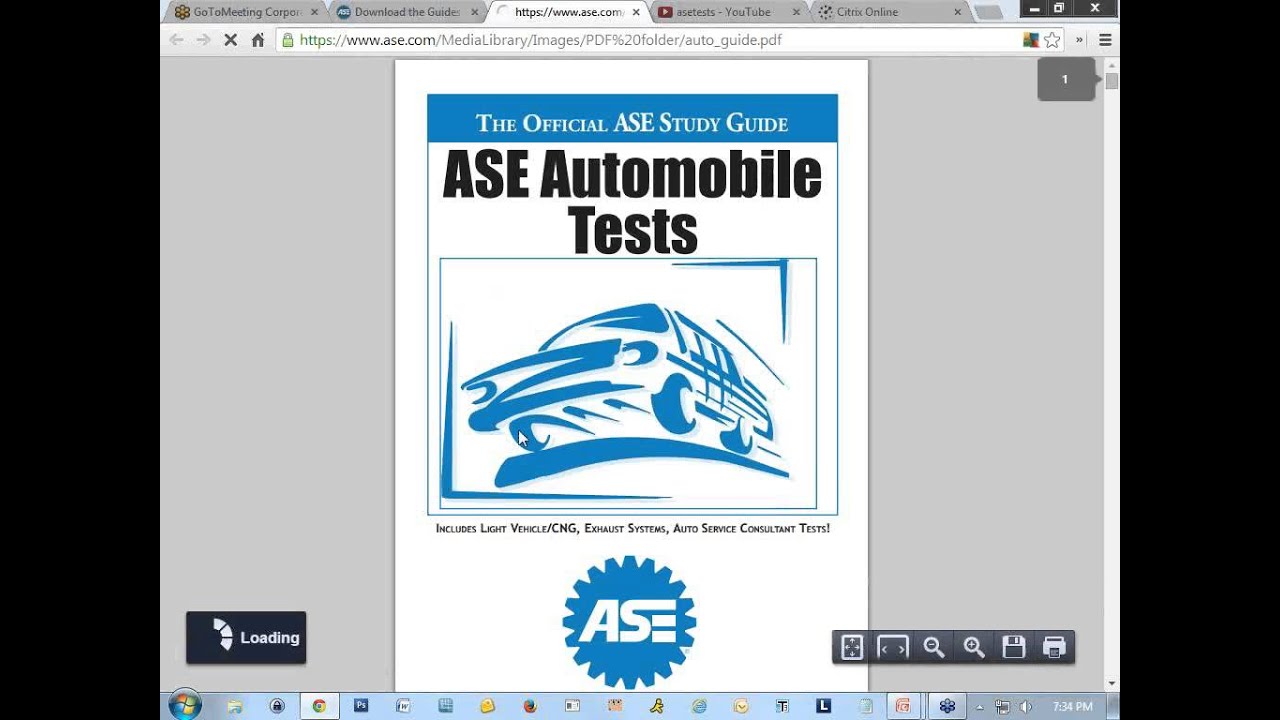Click scrollbar up arrow
1280x720 pixels.
1111,64
